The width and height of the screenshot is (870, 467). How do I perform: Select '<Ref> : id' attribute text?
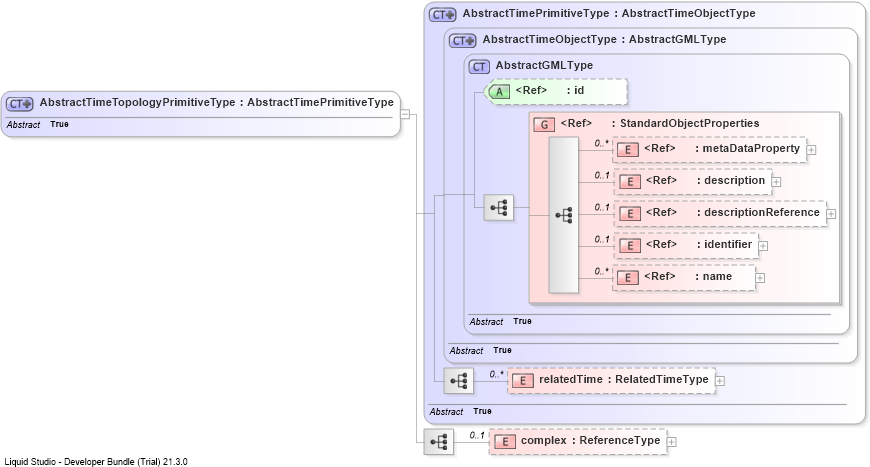pos(549,90)
